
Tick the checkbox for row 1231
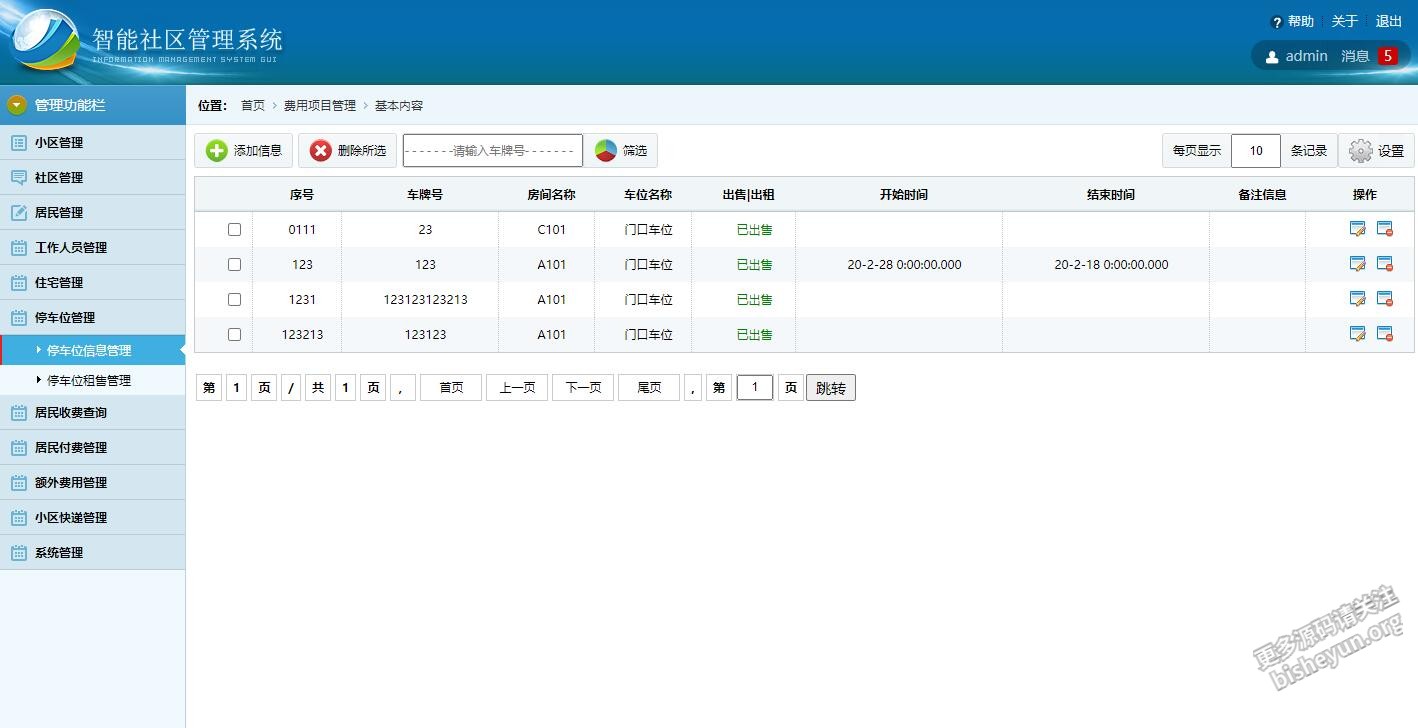tap(234, 299)
